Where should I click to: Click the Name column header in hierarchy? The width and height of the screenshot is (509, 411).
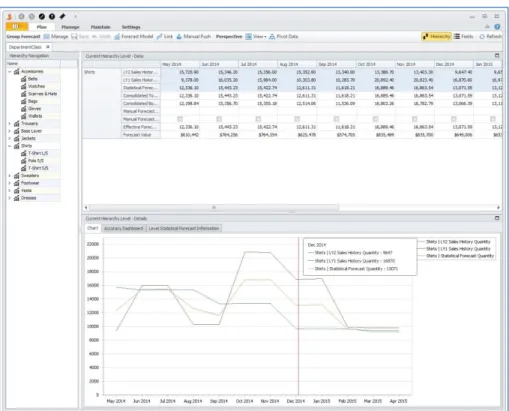[x=33, y=63]
